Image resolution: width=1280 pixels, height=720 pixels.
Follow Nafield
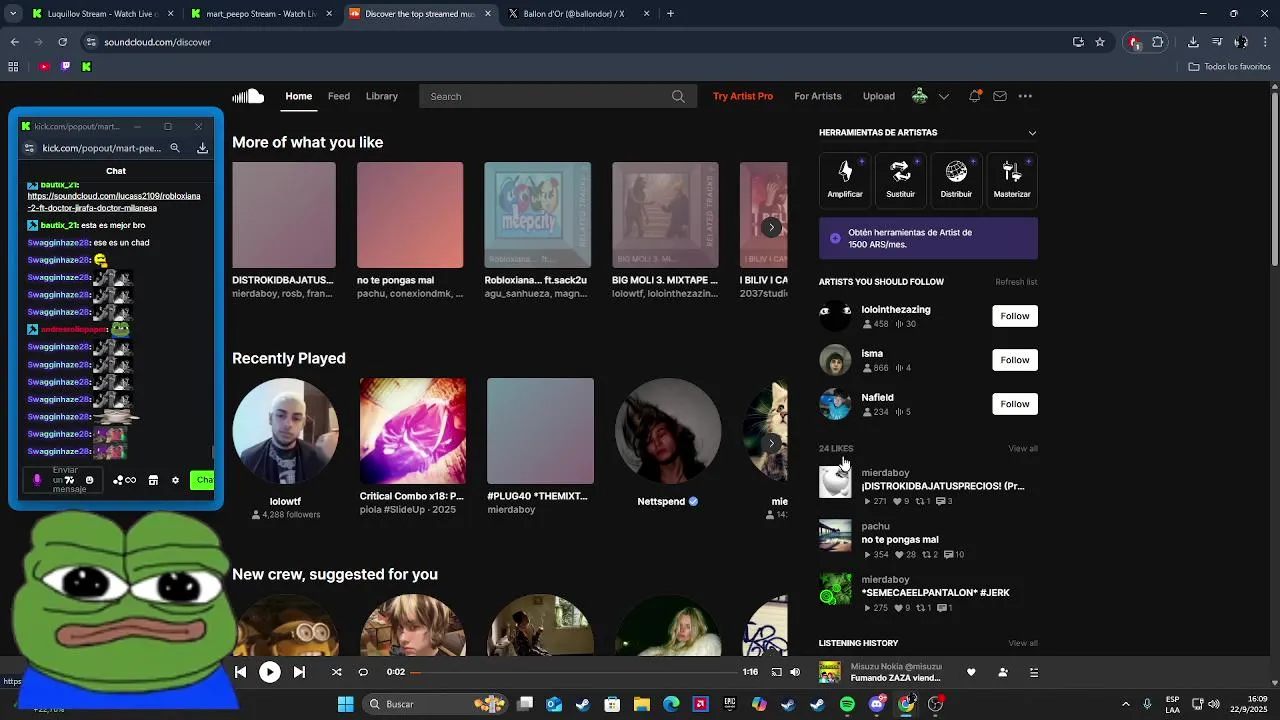click(1015, 404)
